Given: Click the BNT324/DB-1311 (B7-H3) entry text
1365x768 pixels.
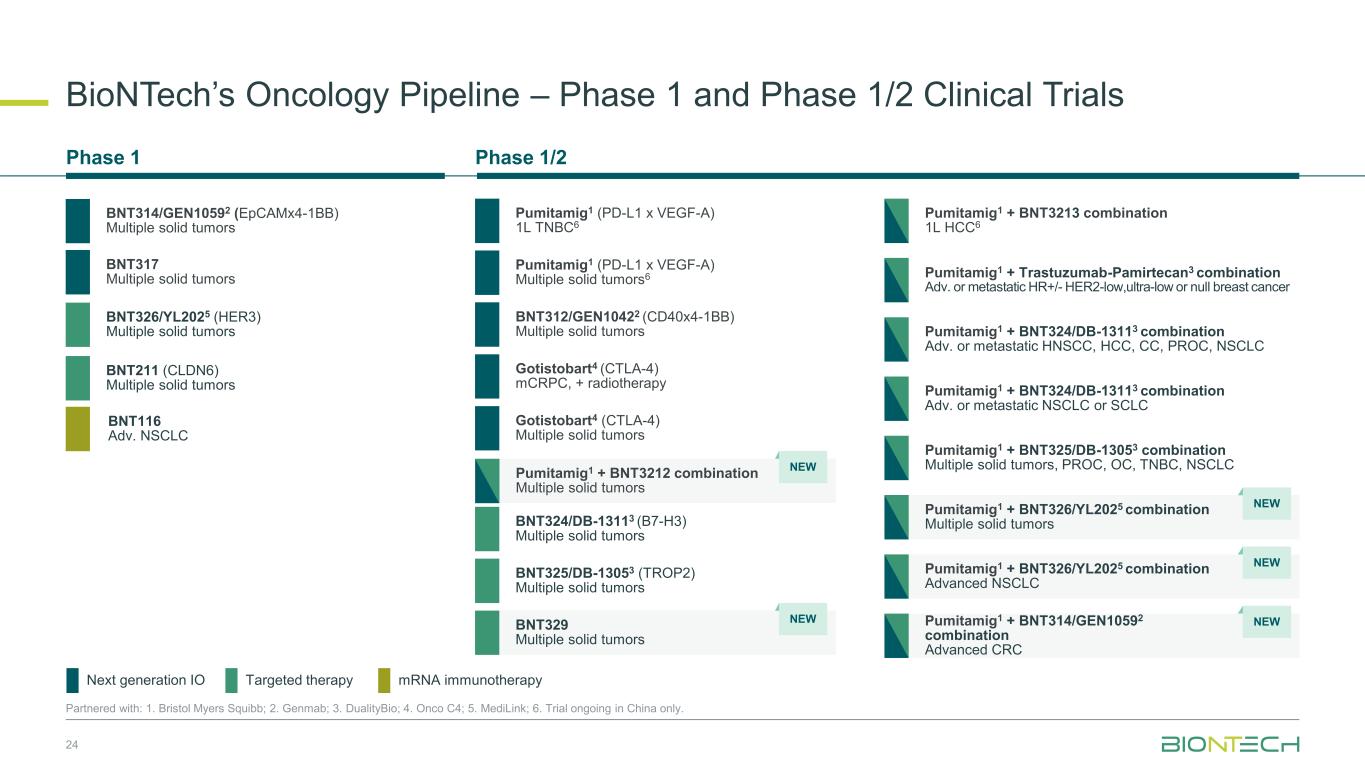Looking at the screenshot, I should [600, 528].
